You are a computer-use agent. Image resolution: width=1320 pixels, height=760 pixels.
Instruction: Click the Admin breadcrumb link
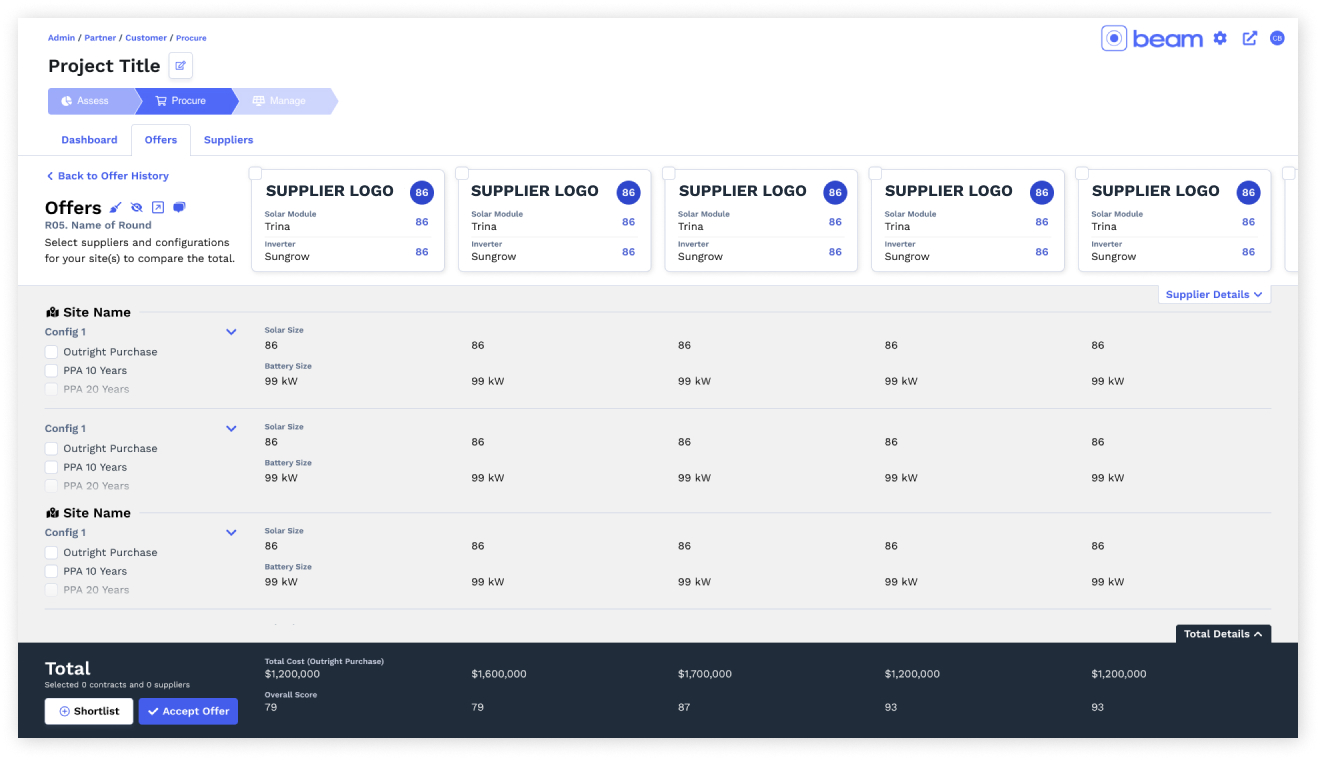(61, 38)
